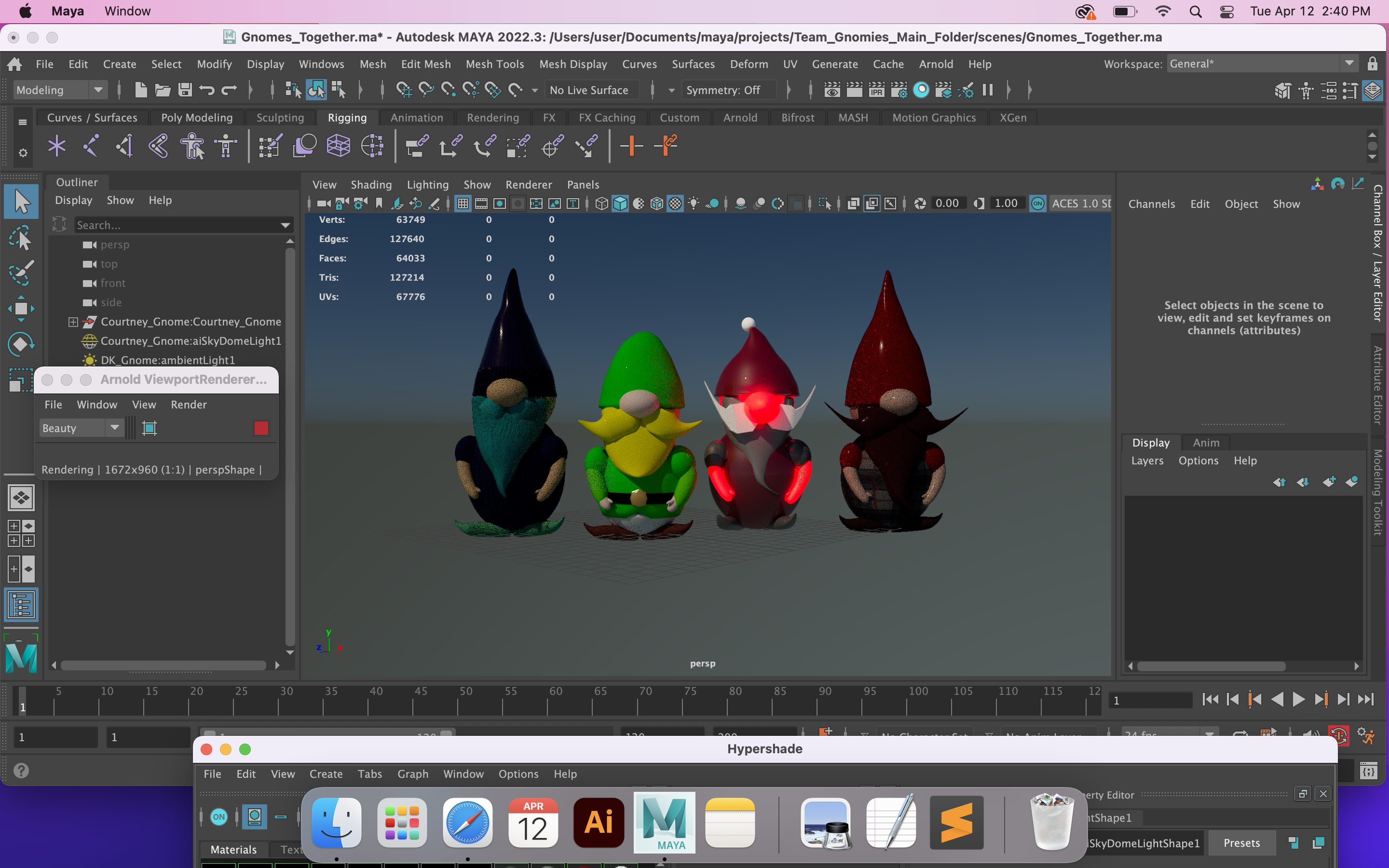Screen dimensions: 1389x868
Task: Pause viewport rendering with the pause icon
Action: (988, 90)
